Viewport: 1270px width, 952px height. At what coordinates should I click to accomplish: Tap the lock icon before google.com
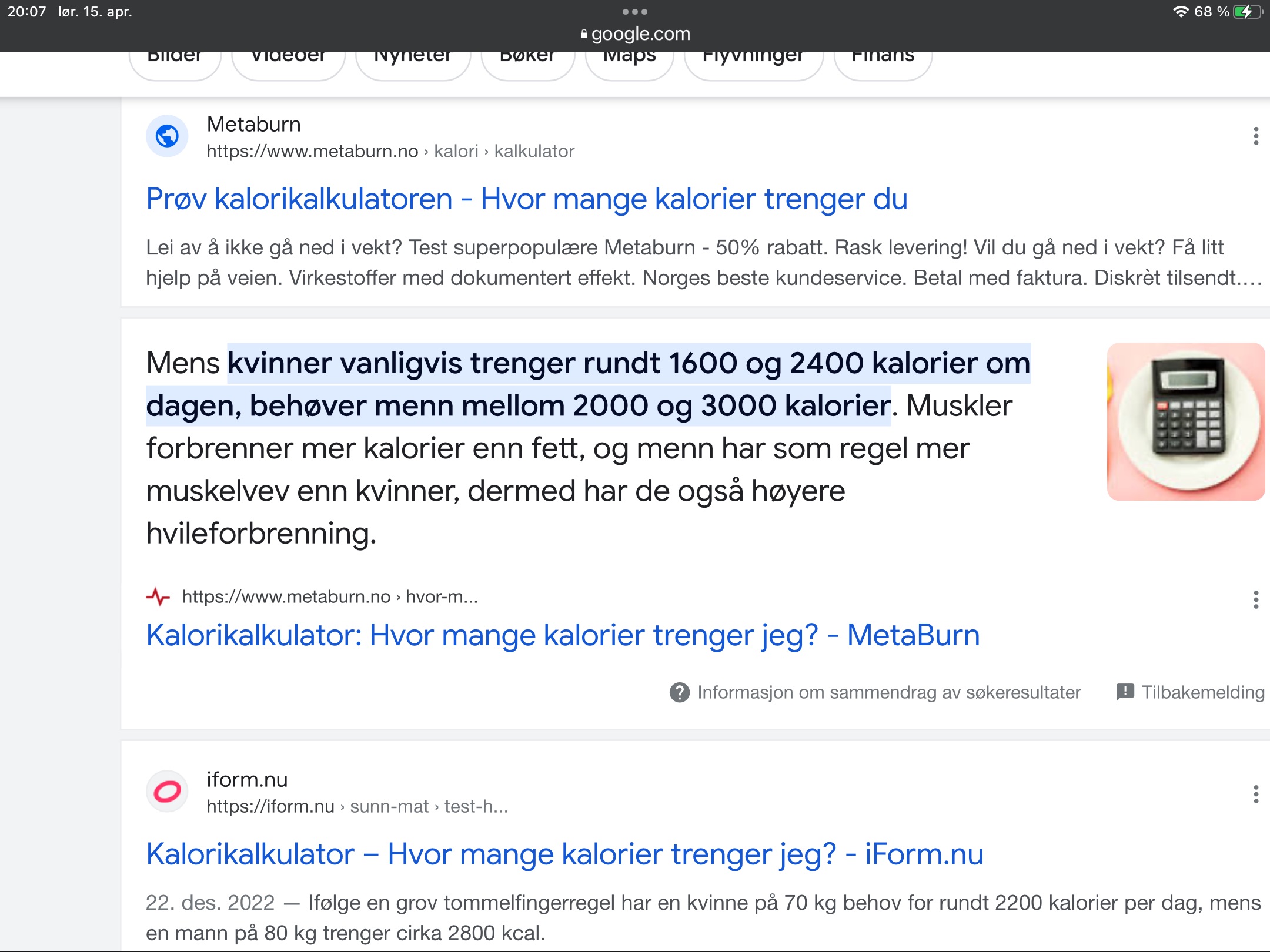[584, 34]
